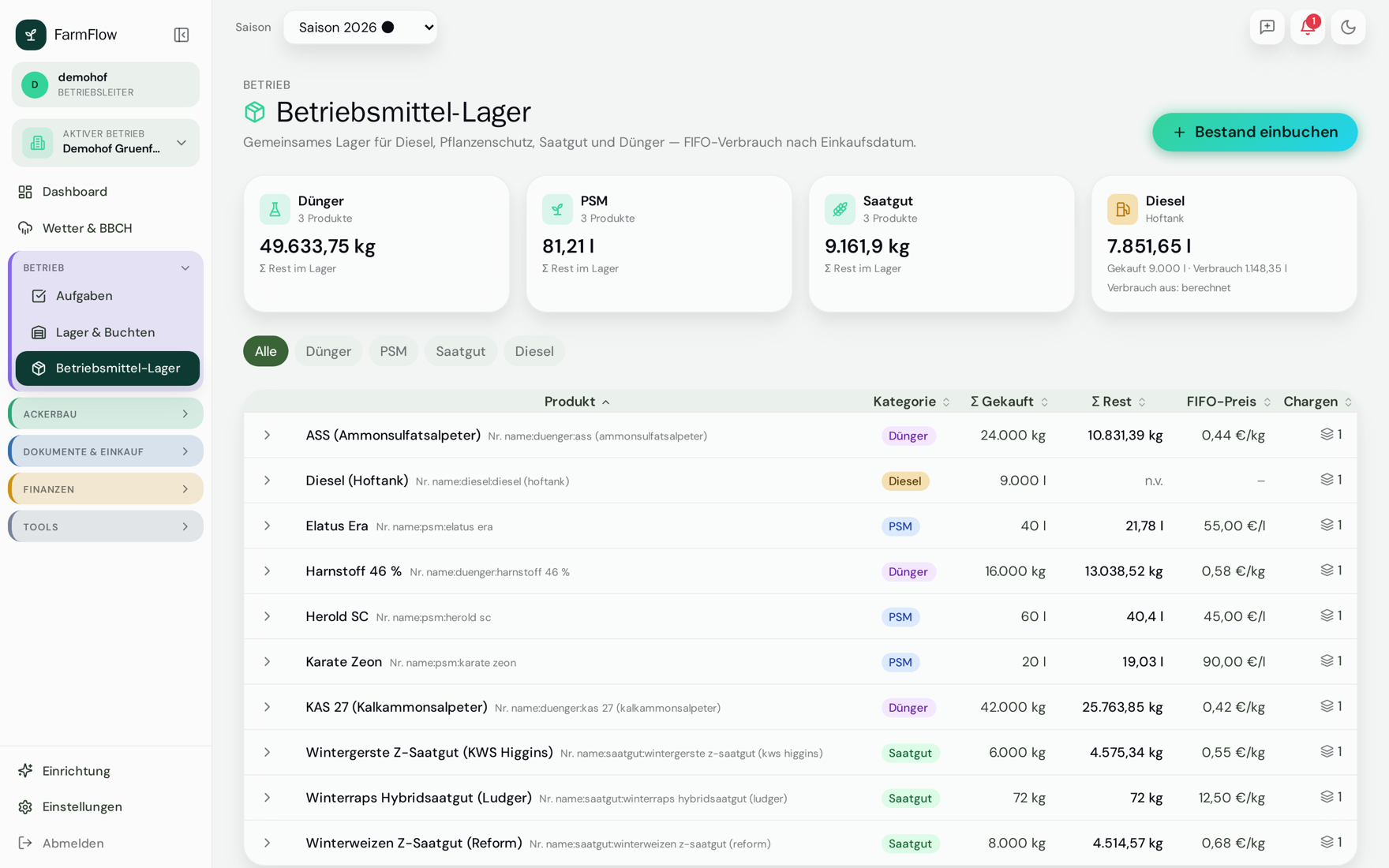The image size is (1389, 868).
Task: Expand the Karate Zeon row
Action: click(x=268, y=662)
